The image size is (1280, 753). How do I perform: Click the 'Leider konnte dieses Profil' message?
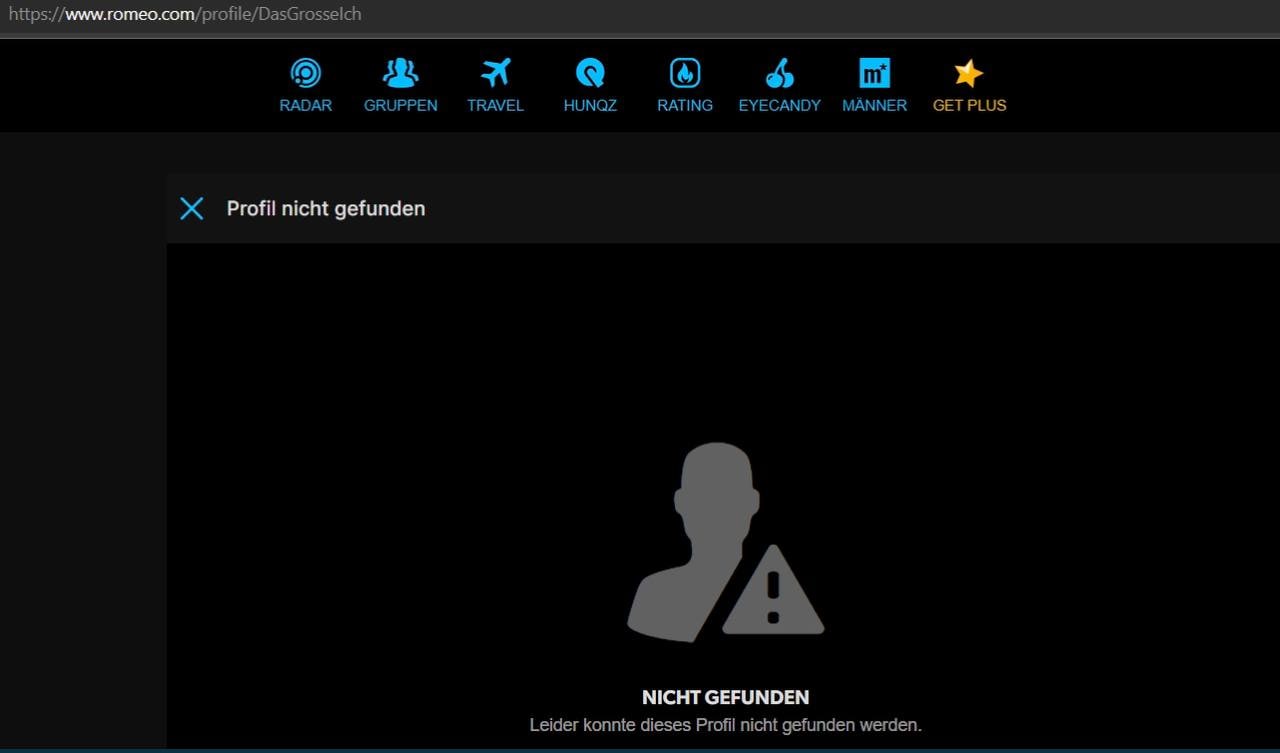[725, 724]
